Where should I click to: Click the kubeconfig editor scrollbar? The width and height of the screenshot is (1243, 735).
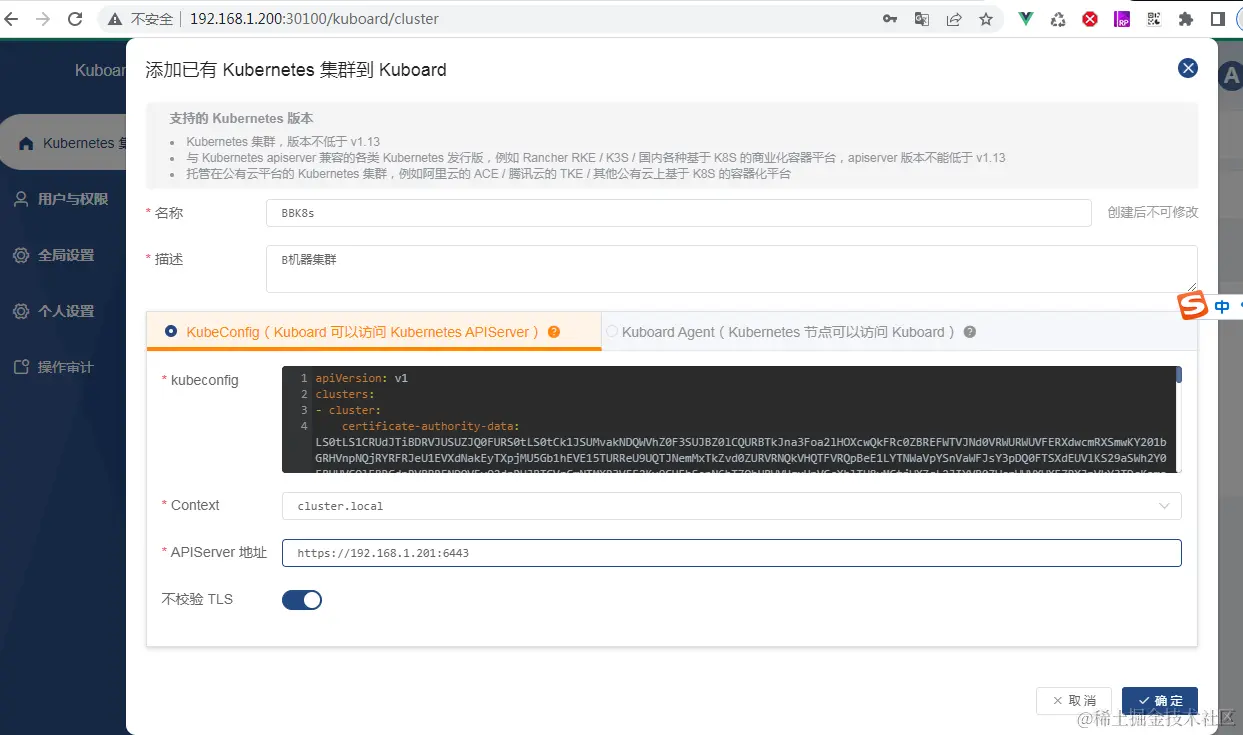click(1179, 375)
